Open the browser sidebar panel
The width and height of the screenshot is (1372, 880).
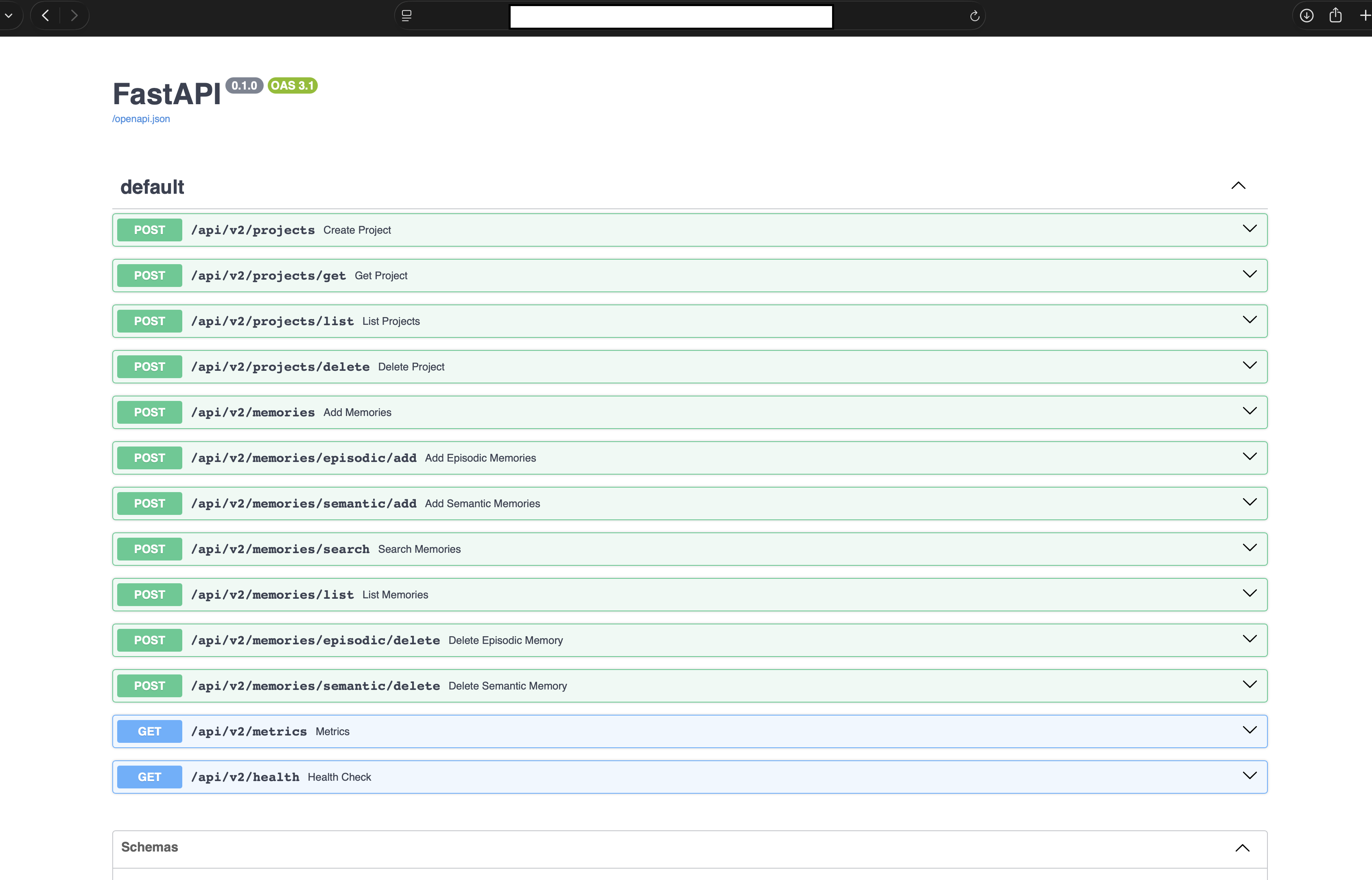(x=407, y=15)
